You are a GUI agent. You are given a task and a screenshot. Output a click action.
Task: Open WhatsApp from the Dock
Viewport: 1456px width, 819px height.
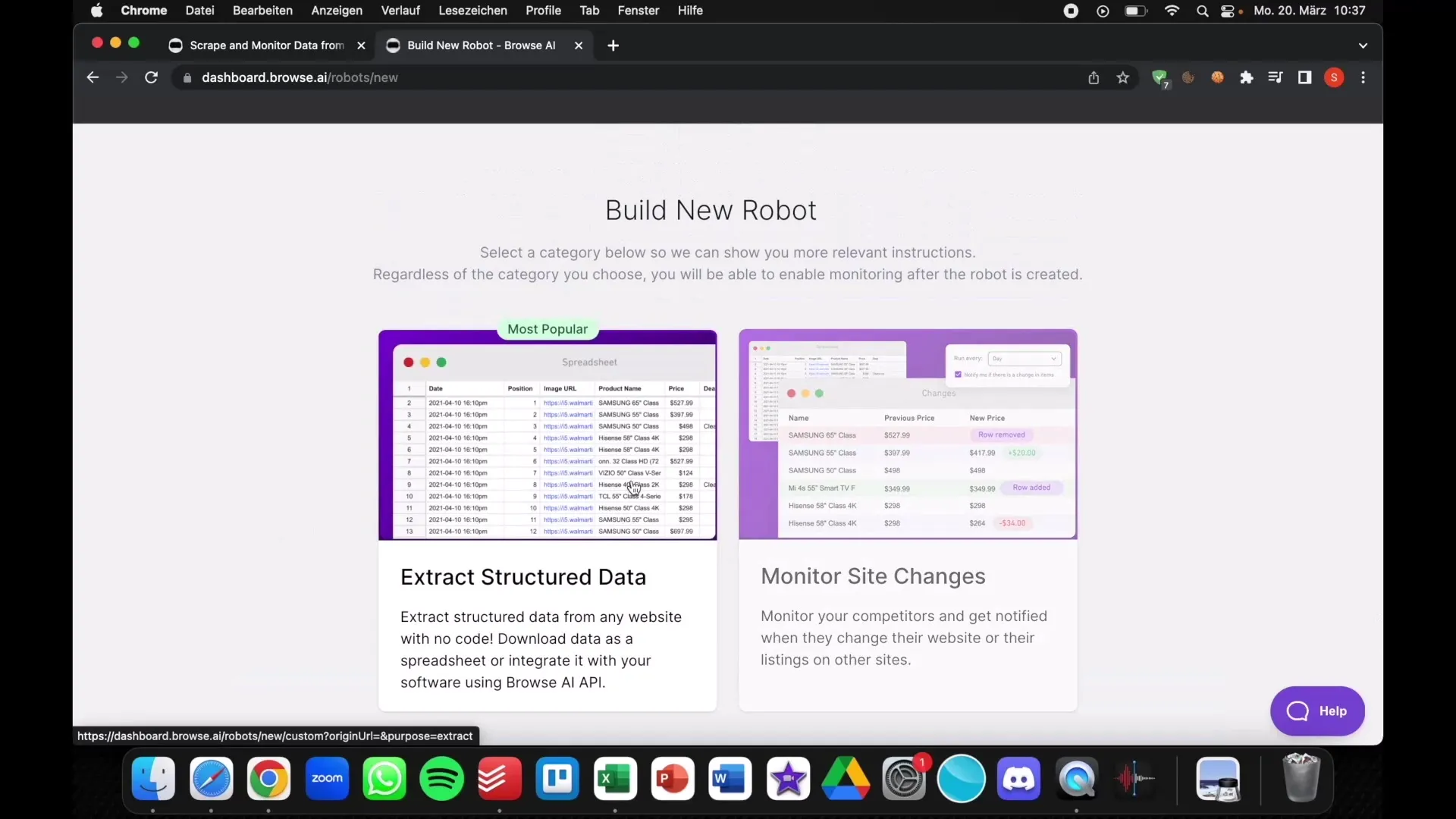click(384, 779)
